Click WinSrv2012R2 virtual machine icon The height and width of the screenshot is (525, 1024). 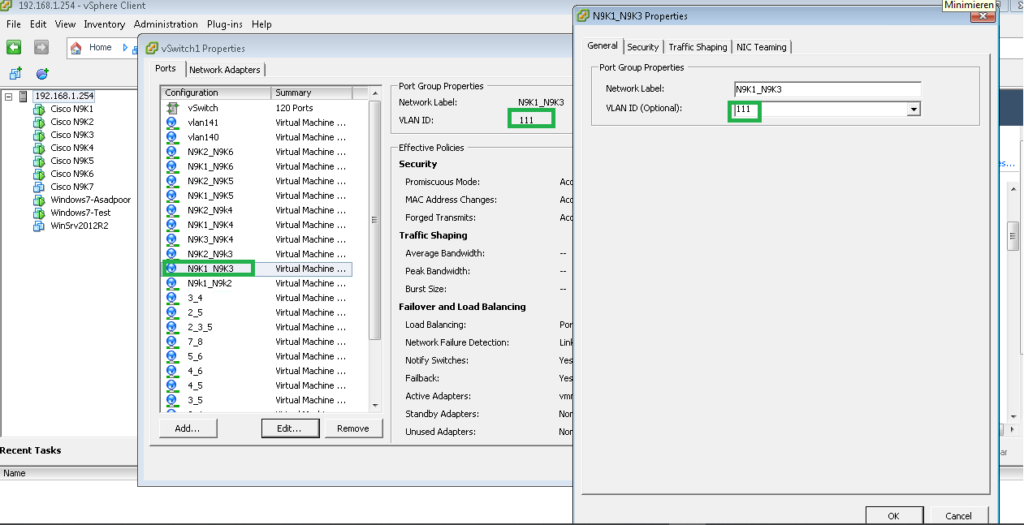tap(39, 226)
